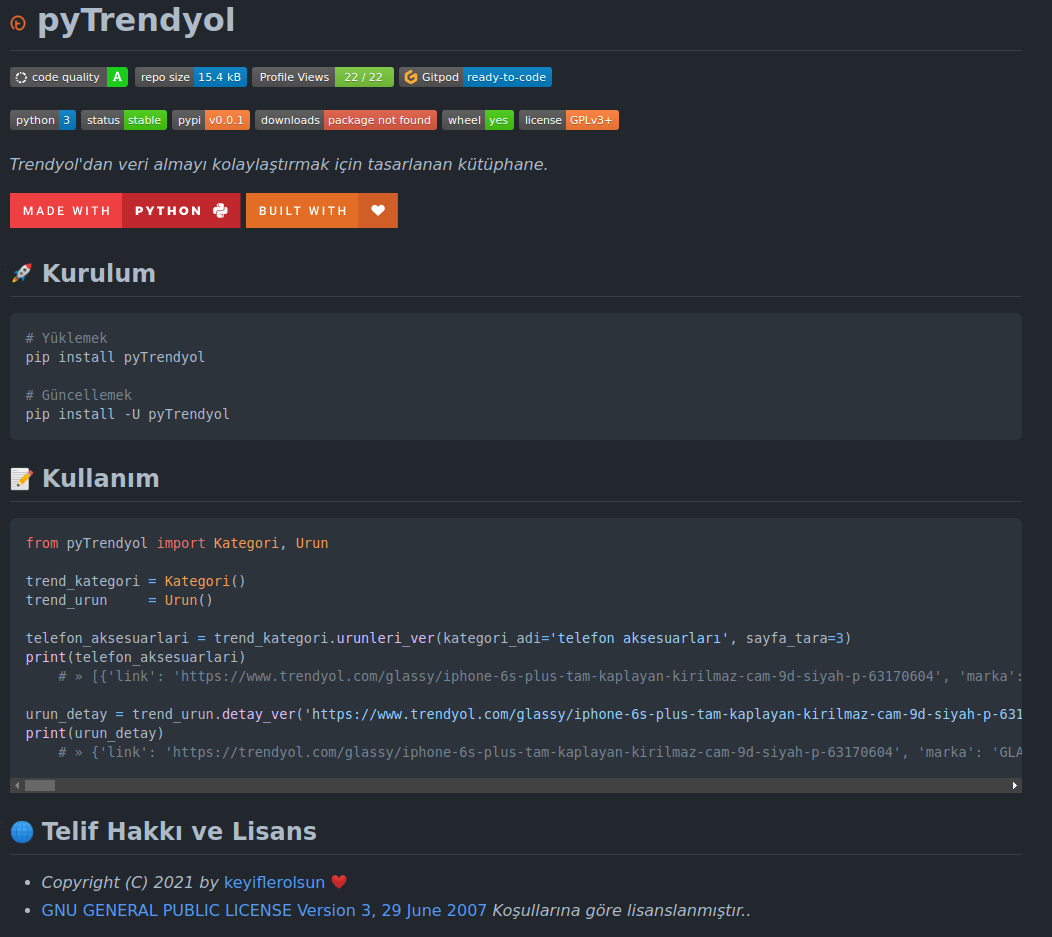Click the 'from pyTrendyol import' code line
The image size is (1052, 937).
[177, 543]
